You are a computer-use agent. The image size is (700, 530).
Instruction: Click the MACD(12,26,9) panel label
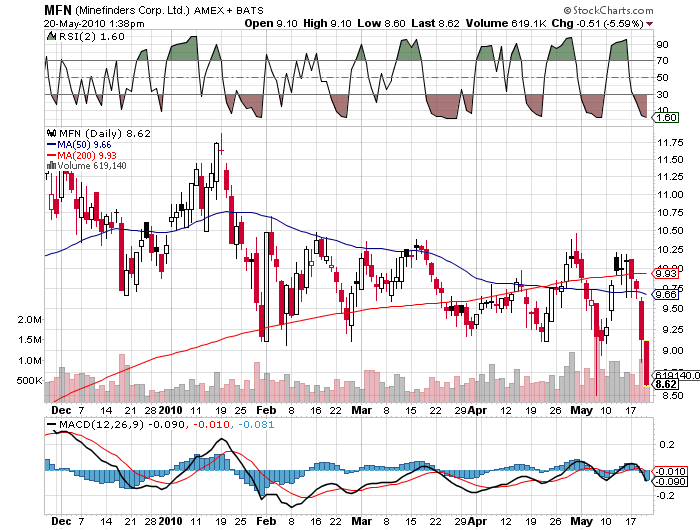(101, 424)
